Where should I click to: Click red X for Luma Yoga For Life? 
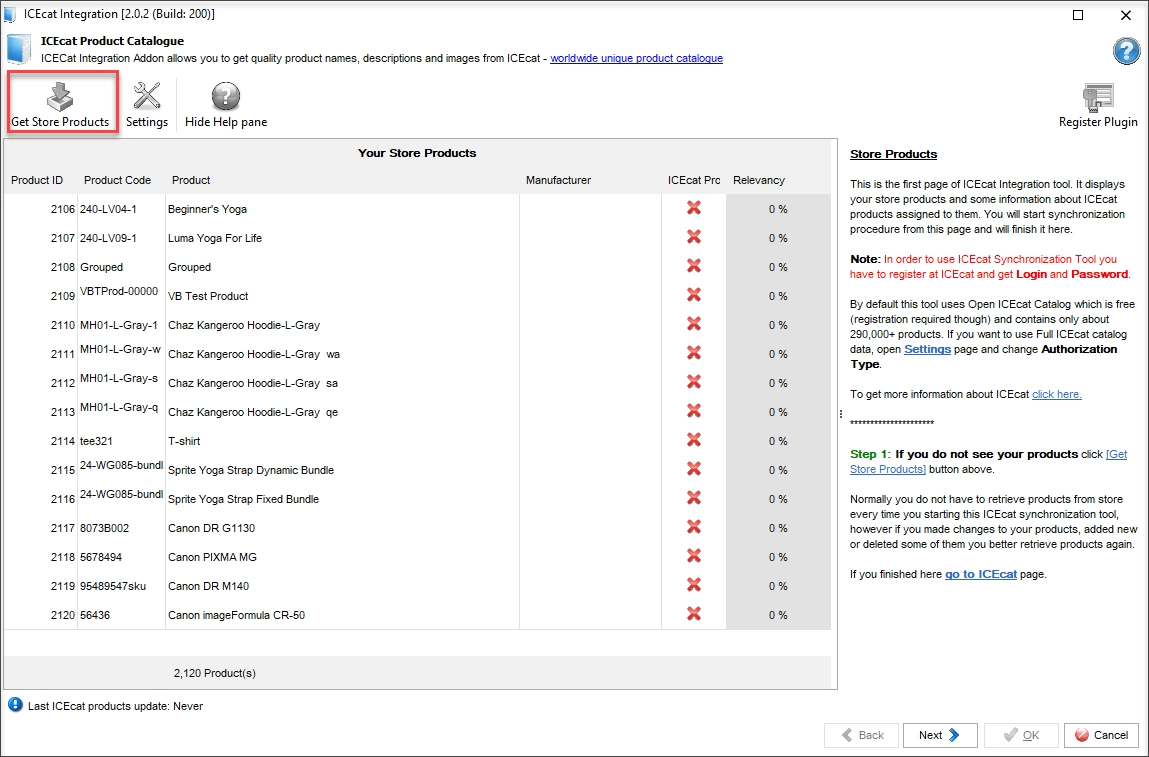[x=693, y=237]
